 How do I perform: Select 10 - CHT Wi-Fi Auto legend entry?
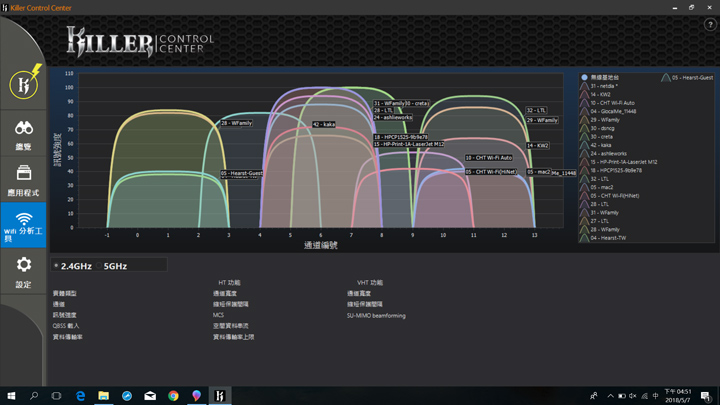click(x=607, y=103)
